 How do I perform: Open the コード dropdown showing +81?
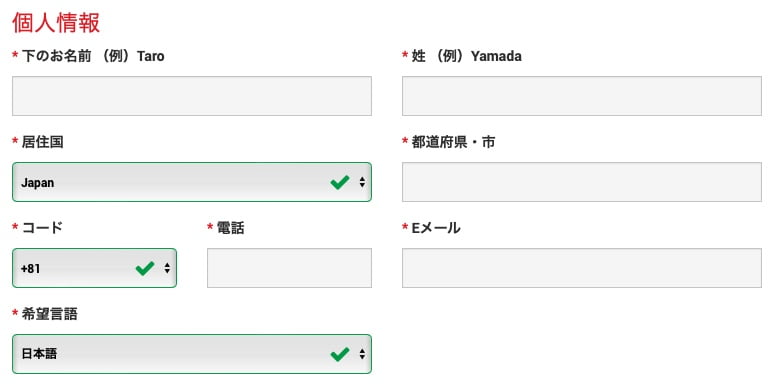94,268
